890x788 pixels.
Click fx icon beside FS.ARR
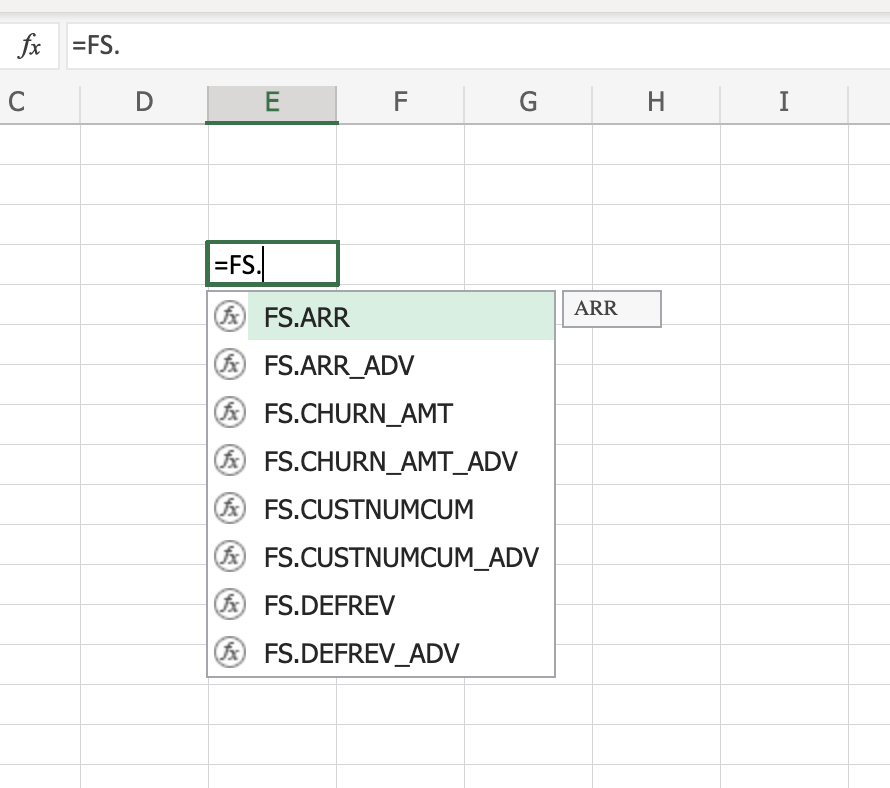click(230, 316)
